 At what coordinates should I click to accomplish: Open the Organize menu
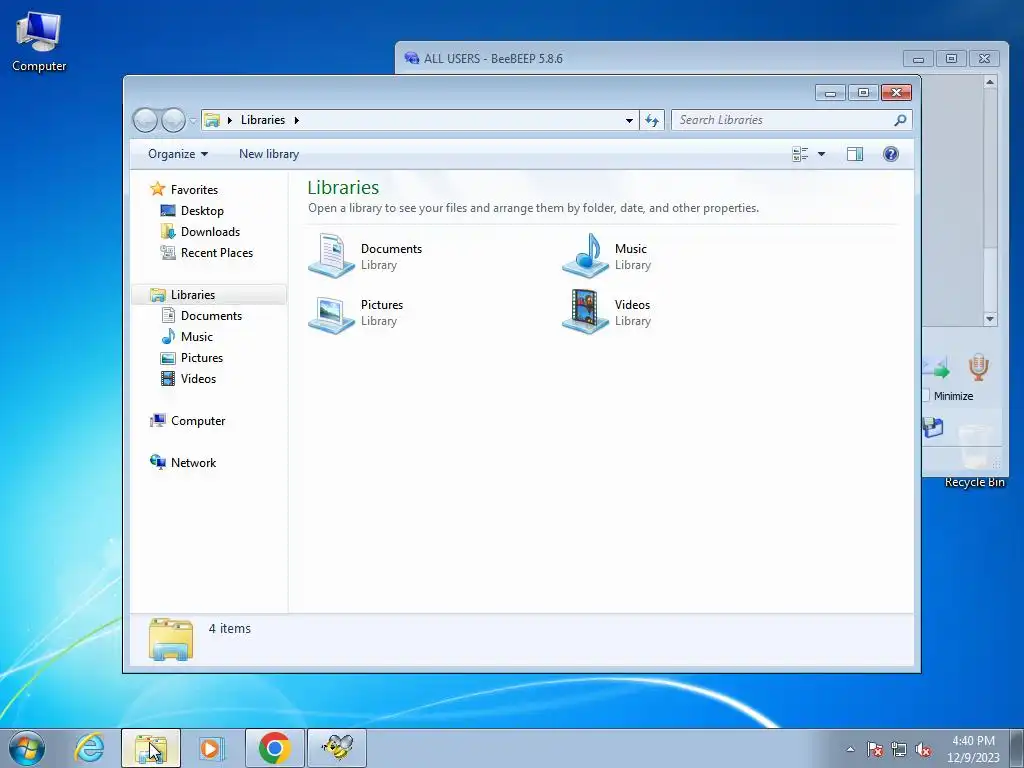pyautogui.click(x=178, y=154)
